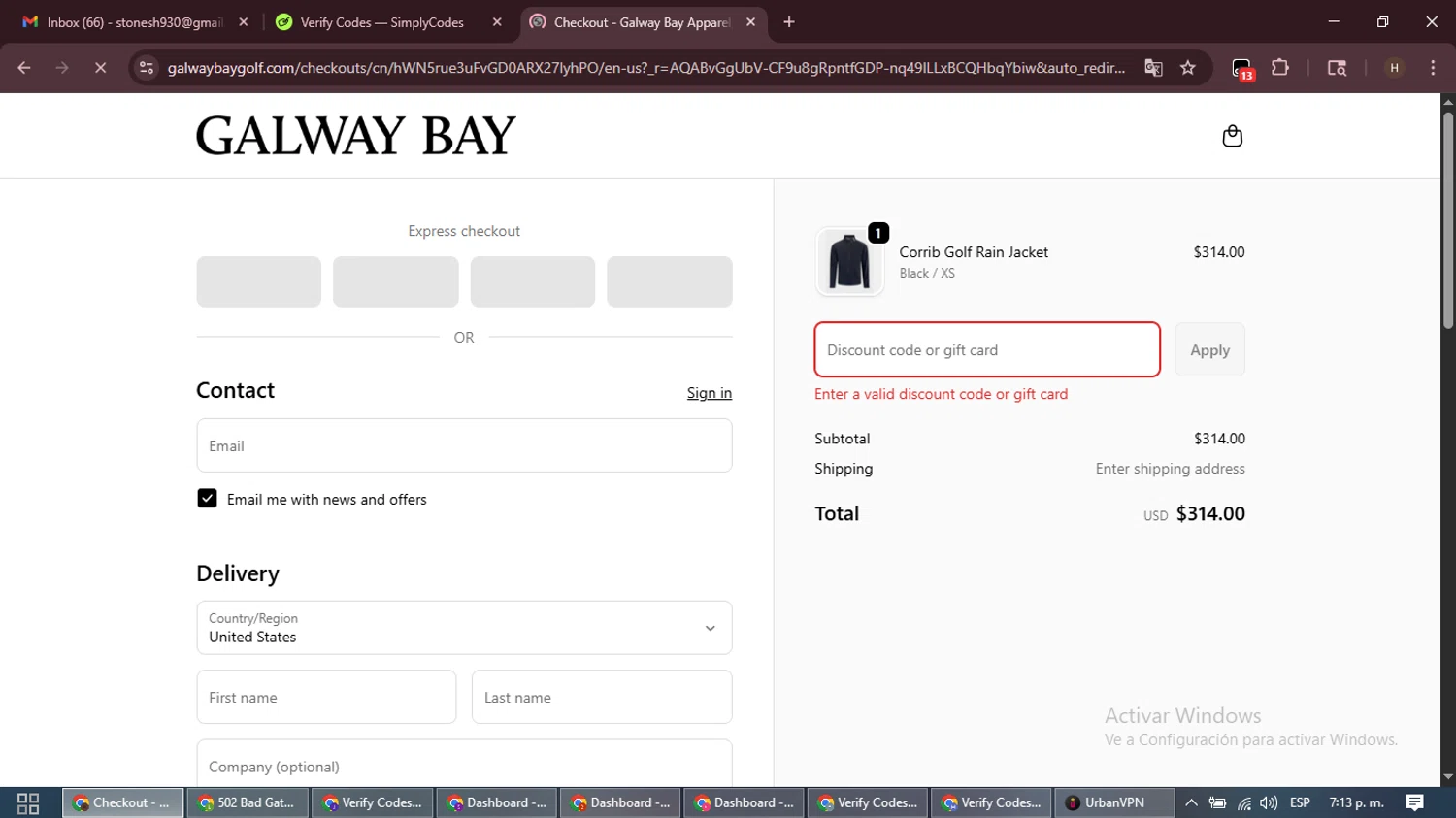Click the second express checkout button

(x=396, y=282)
